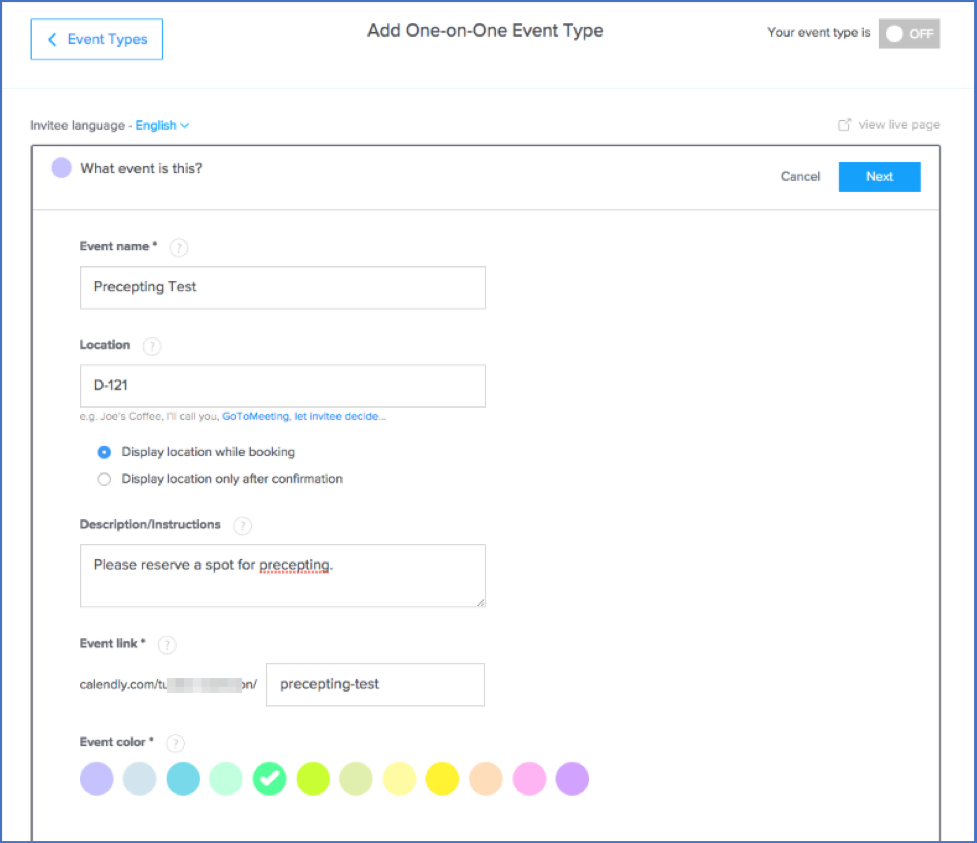977x843 pixels.
Task: Click the back chevron in Event Types
Action: [52, 39]
